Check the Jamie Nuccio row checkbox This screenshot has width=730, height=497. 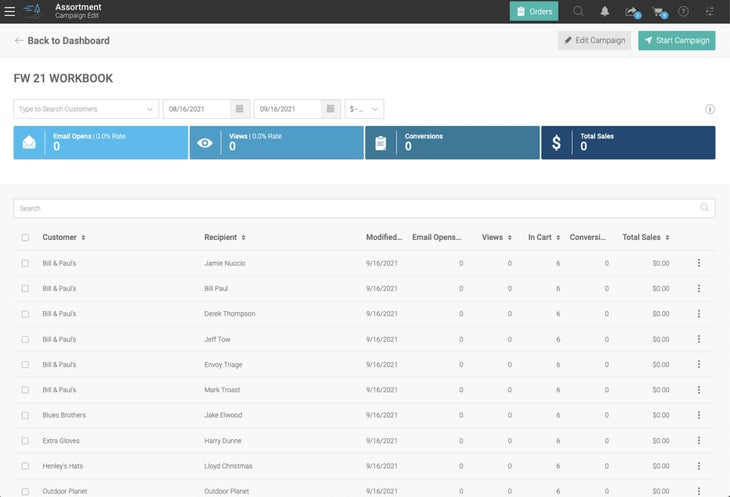[25, 263]
